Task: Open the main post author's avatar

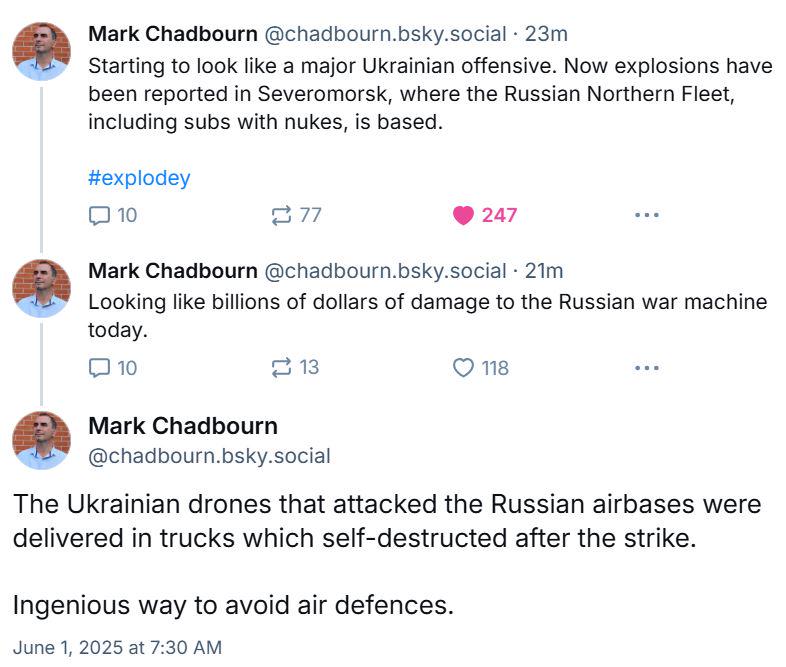Action: pos(42,440)
